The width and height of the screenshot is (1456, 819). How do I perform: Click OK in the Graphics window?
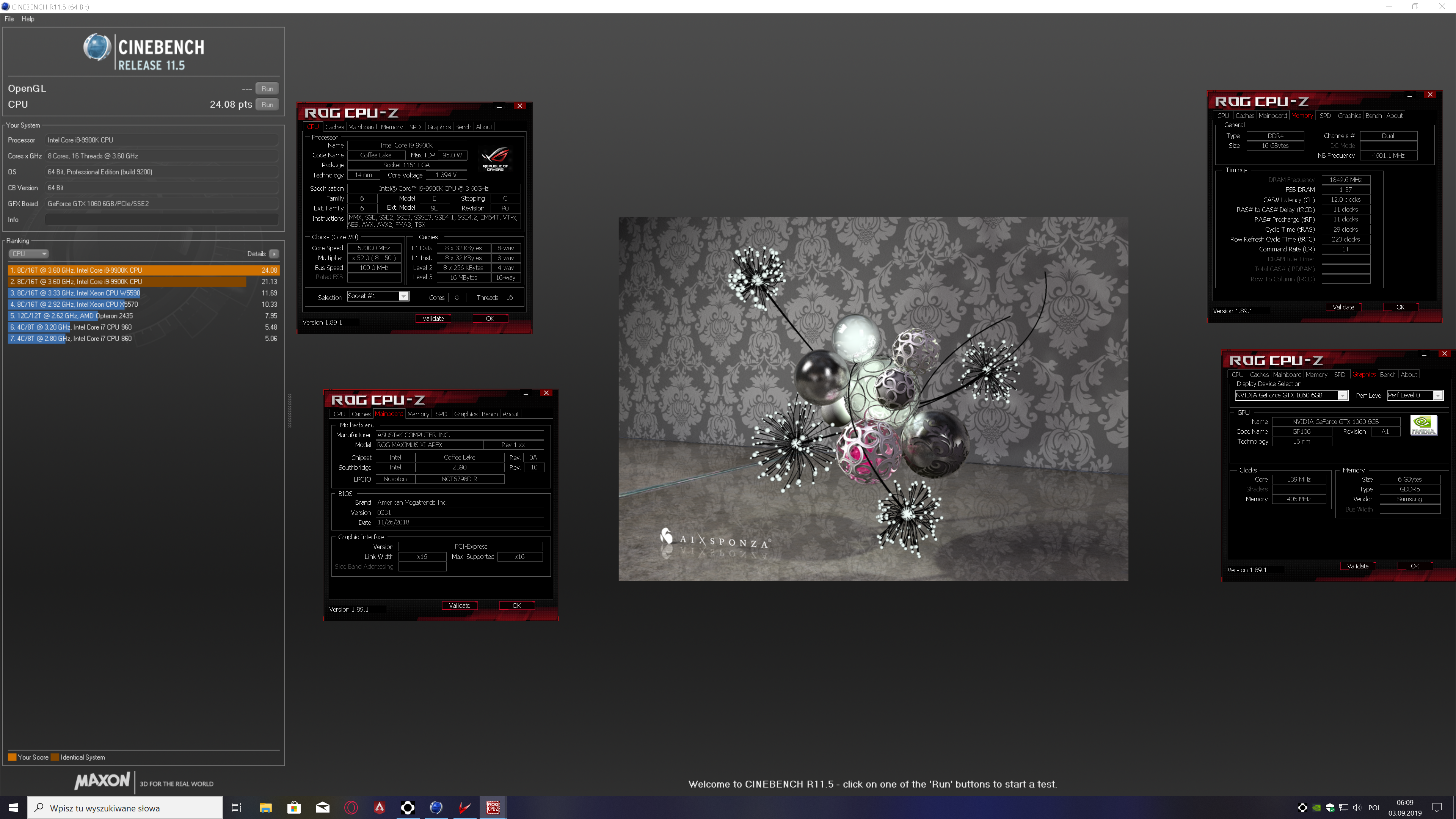click(1414, 566)
